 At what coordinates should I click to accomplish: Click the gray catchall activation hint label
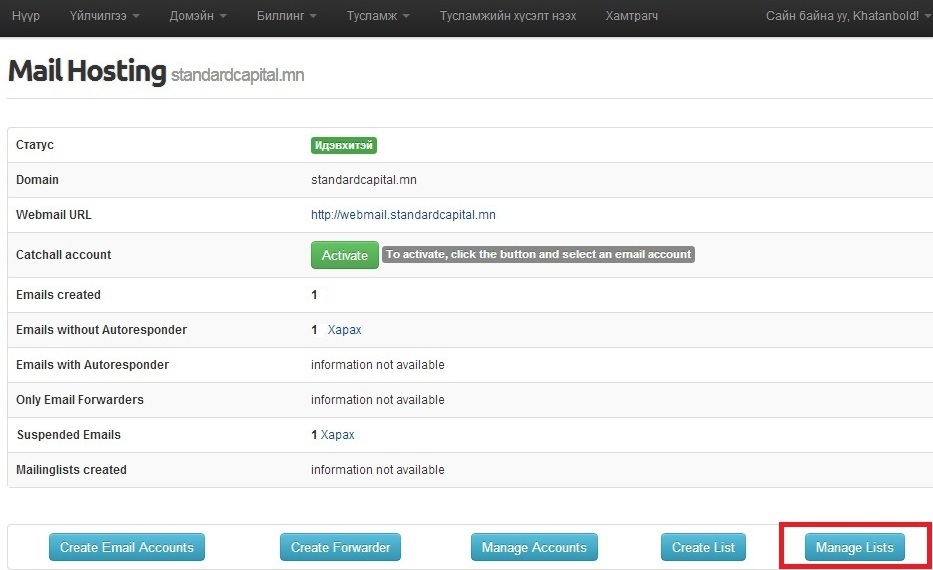tap(538, 255)
